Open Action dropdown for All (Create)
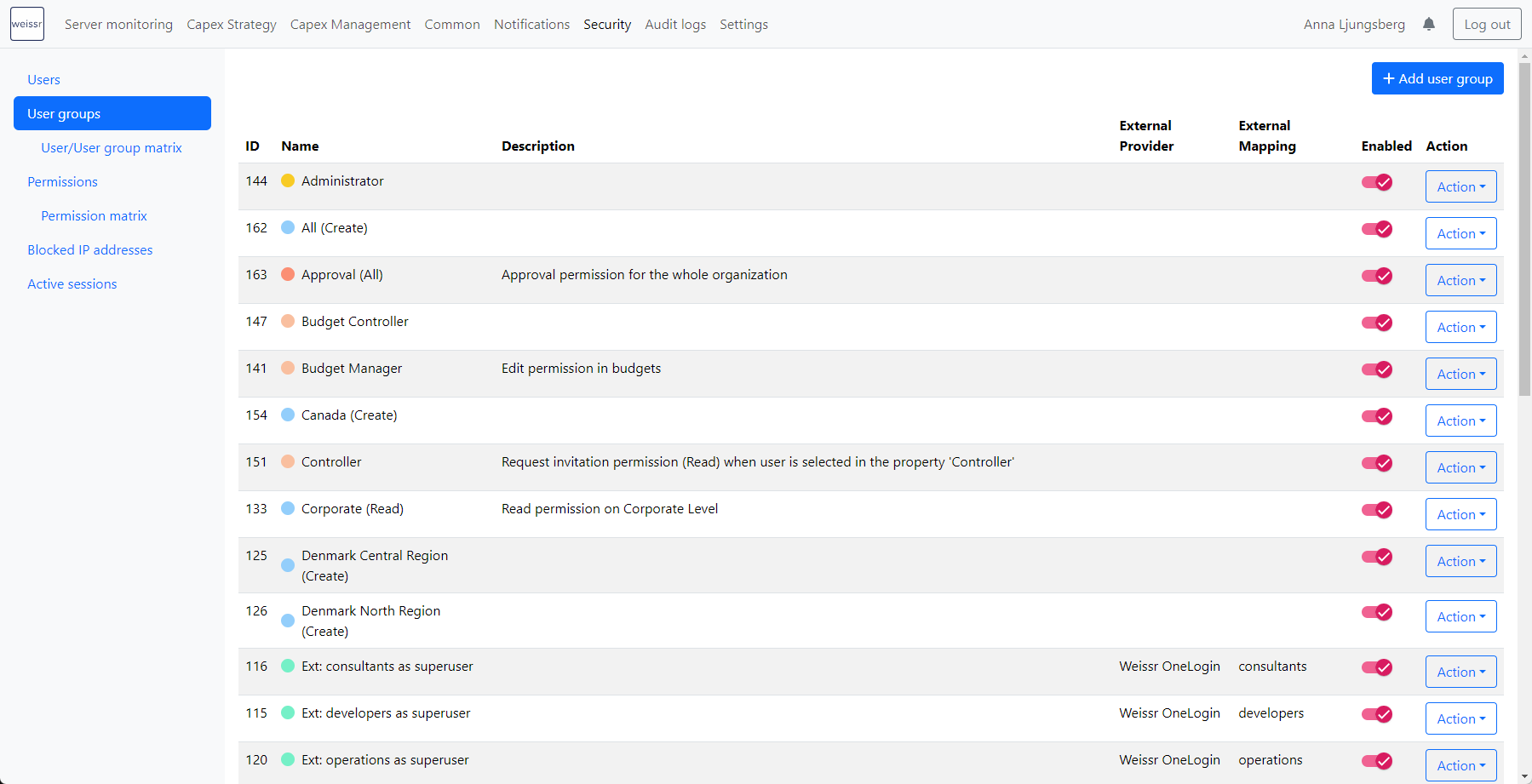1532x784 pixels. click(1460, 233)
